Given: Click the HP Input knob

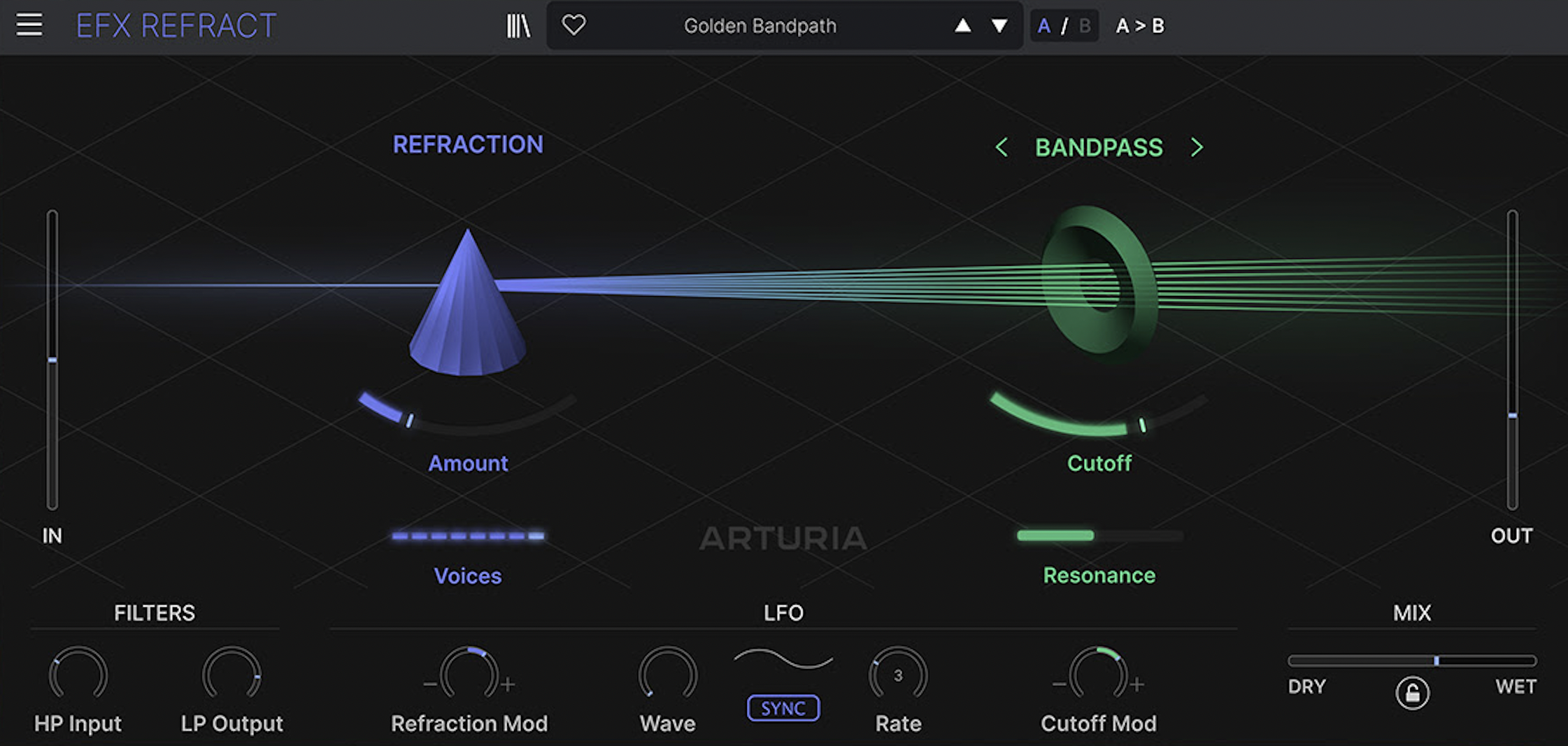Looking at the screenshot, I should 78,675.
